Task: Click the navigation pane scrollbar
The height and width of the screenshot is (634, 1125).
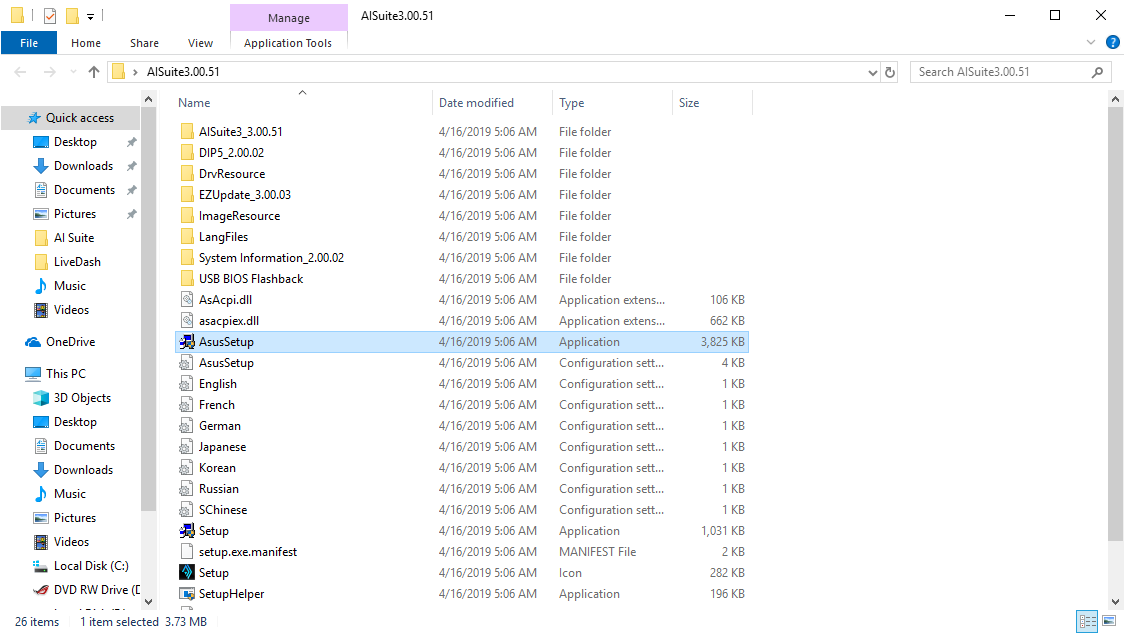Action: click(x=149, y=308)
